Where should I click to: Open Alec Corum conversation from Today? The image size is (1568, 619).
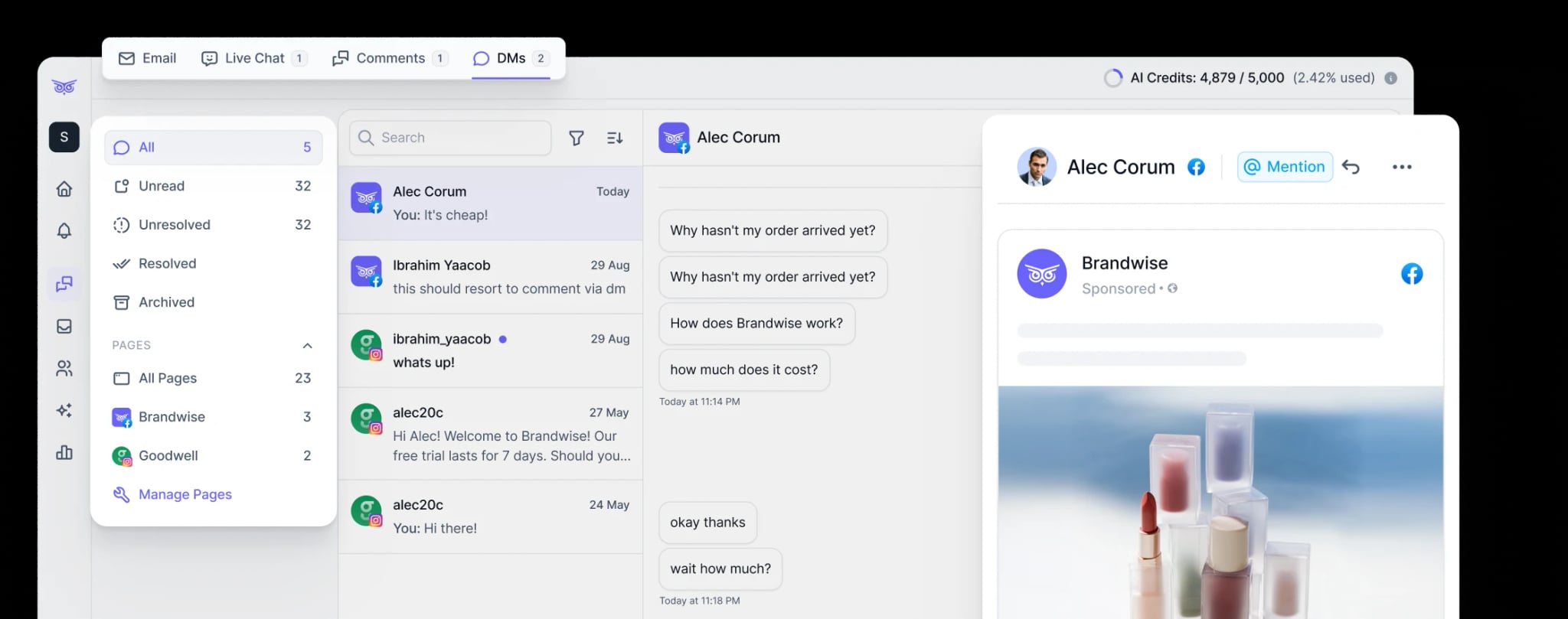pos(490,204)
